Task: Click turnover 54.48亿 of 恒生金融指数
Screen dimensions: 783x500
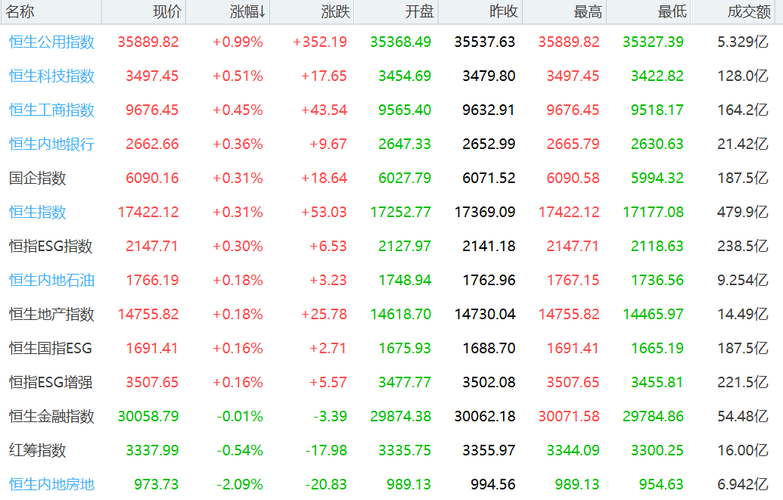Action: [743, 416]
